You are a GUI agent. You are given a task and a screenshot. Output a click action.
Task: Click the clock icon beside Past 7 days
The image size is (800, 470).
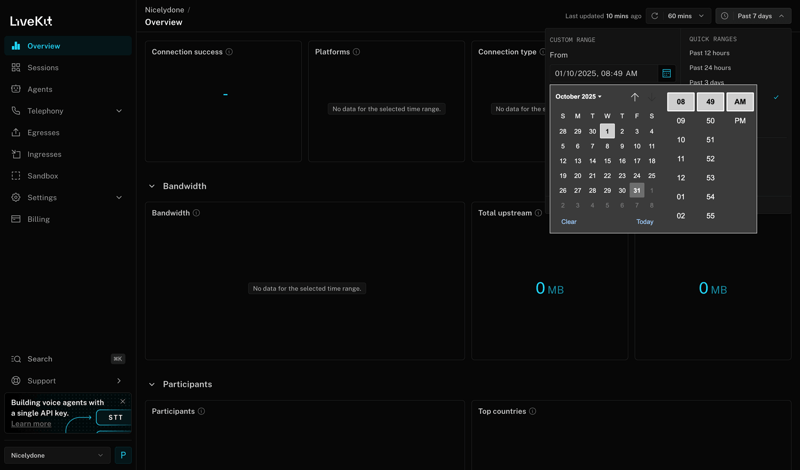click(x=724, y=16)
